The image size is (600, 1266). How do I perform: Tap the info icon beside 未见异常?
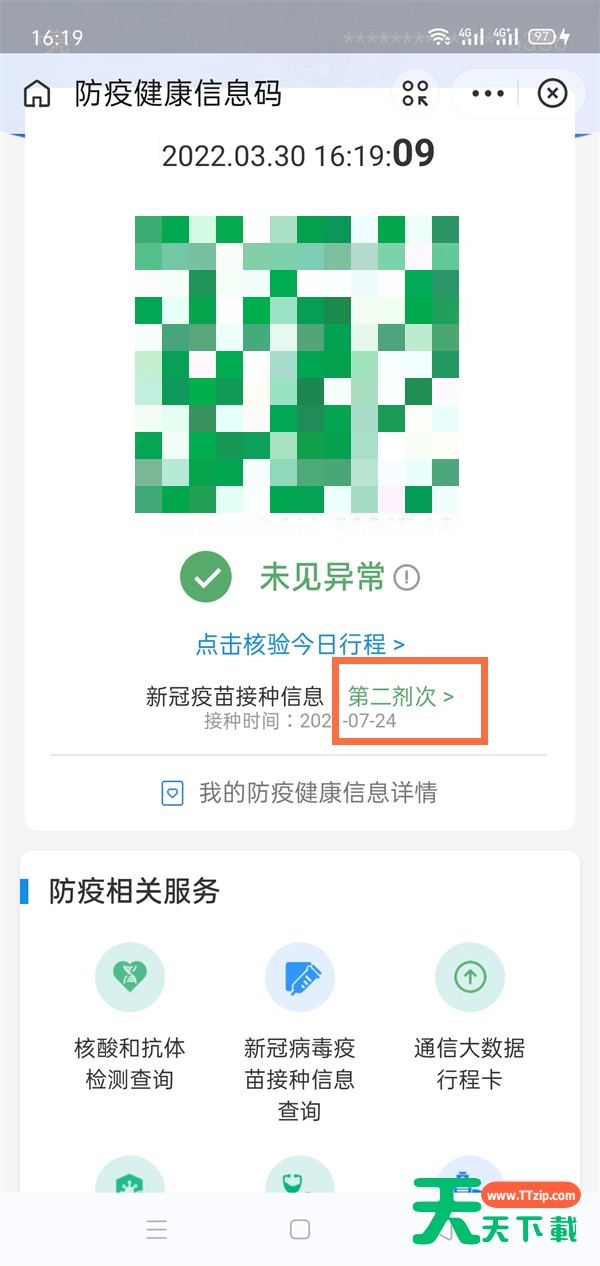407,577
